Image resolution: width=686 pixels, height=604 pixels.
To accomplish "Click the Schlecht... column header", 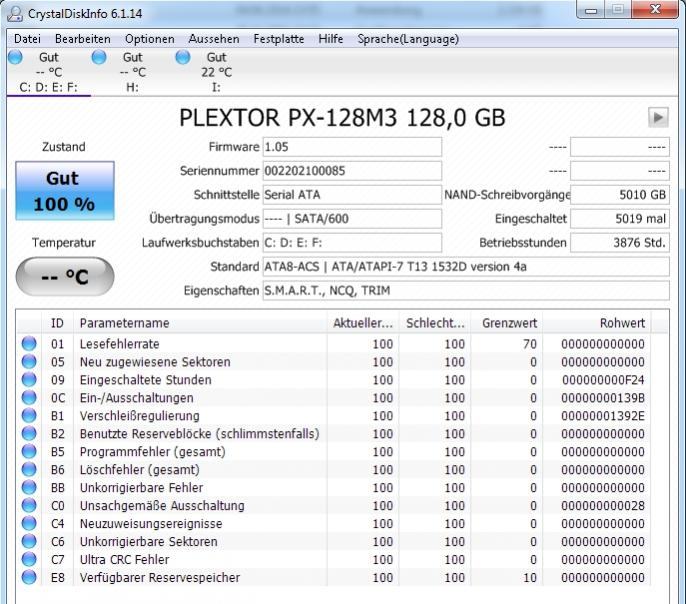I will pos(435,323).
